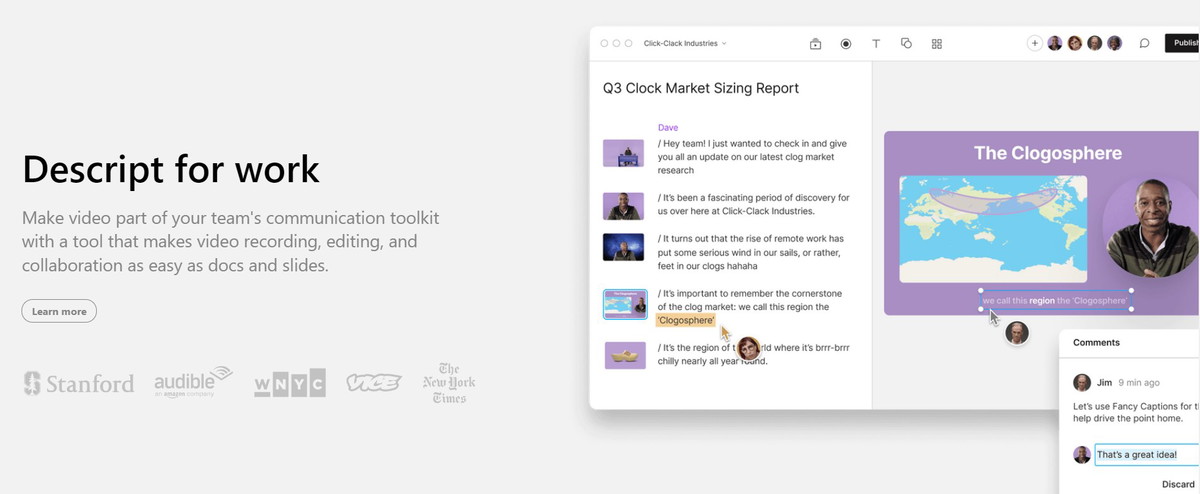This screenshot has height=494, width=1200.
Task: Expand the Click-Clack Industries dropdown
Action: pos(685,44)
